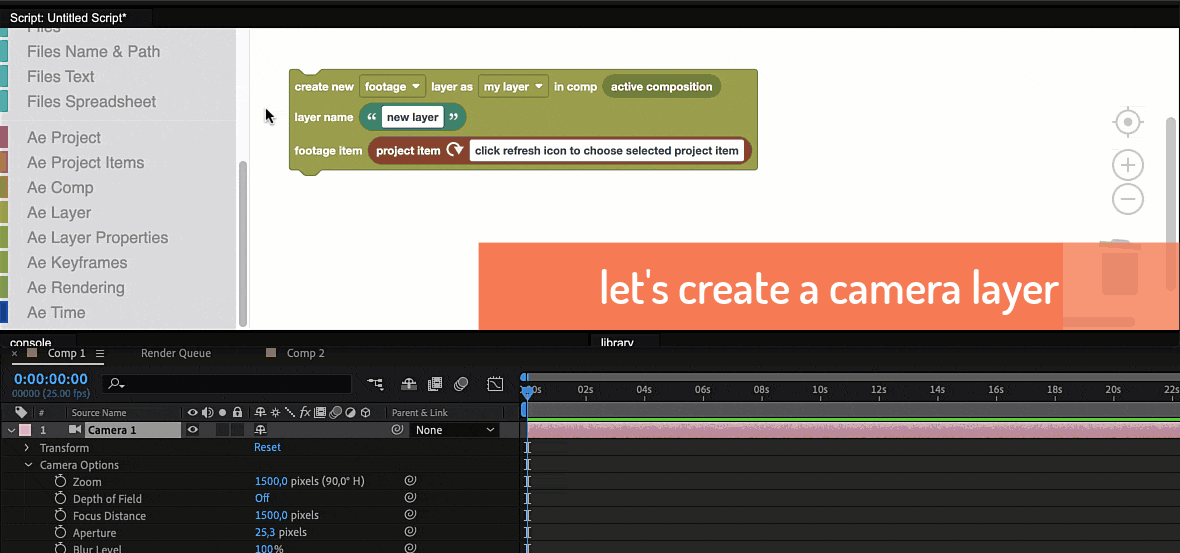The width and height of the screenshot is (1180, 553).
Task: Toggle the Blur Level stopwatch
Action: [61, 548]
